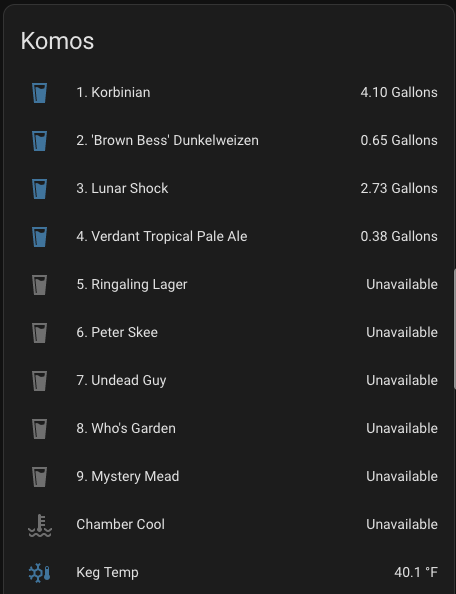Click the grey cup icon for Undead Guy

click(x=39, y=381)
